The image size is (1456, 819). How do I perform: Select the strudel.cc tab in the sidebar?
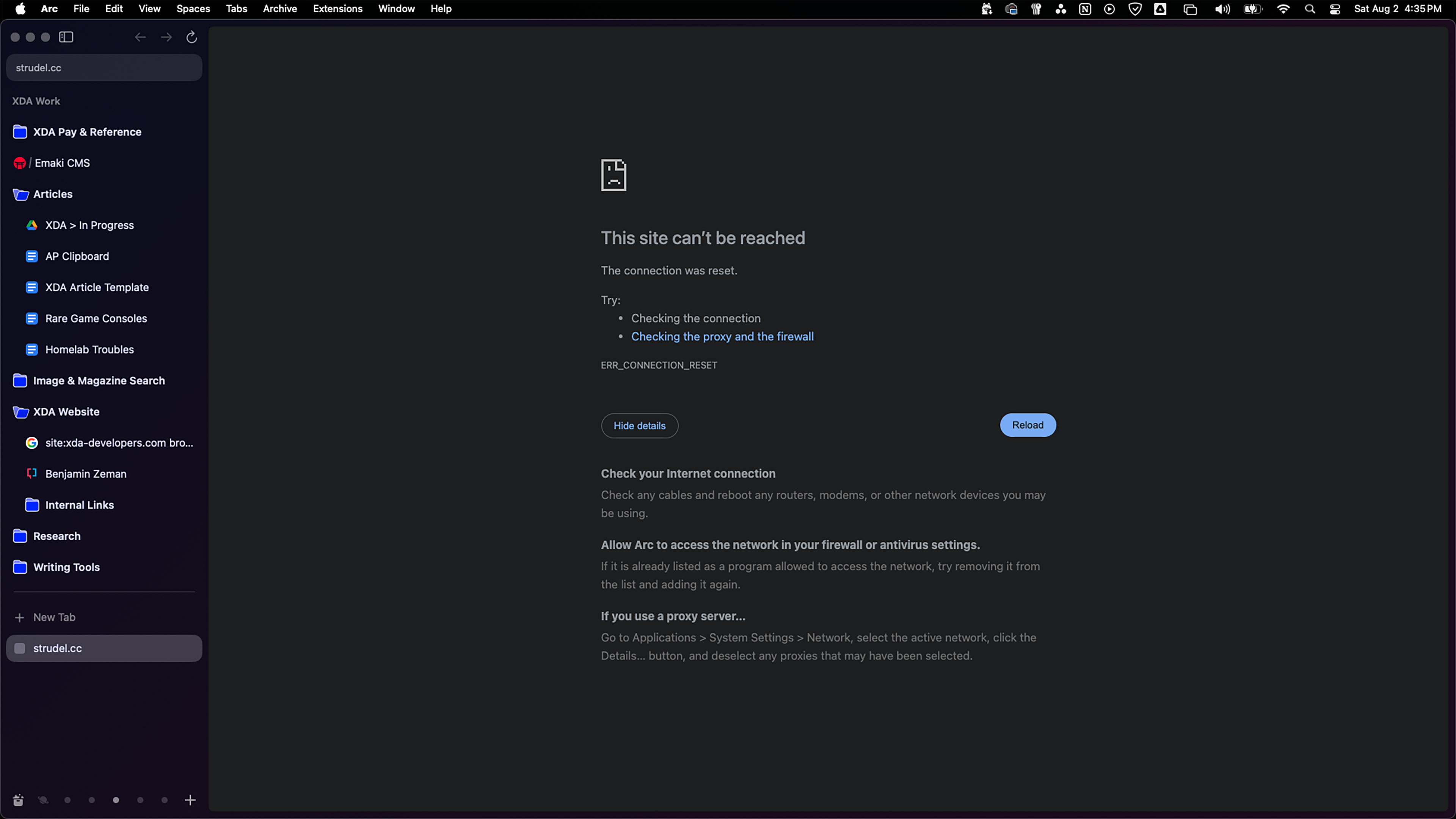coord(104,648)
